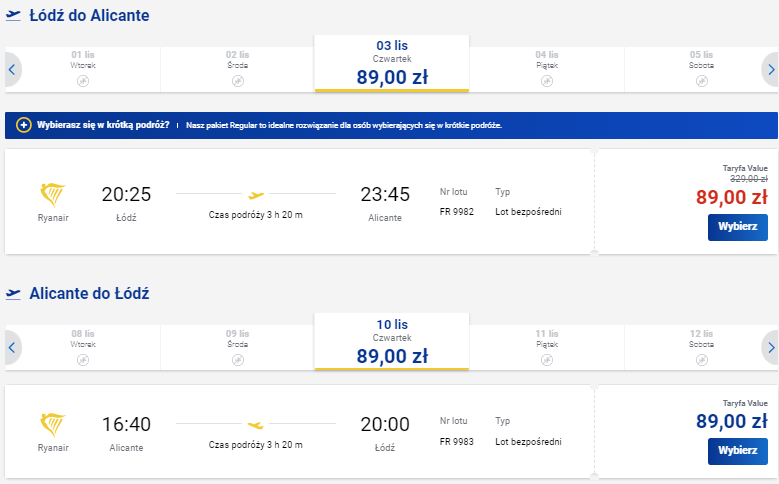
Task: Click the plus icon in the Regular package banner
Action: 23,125
